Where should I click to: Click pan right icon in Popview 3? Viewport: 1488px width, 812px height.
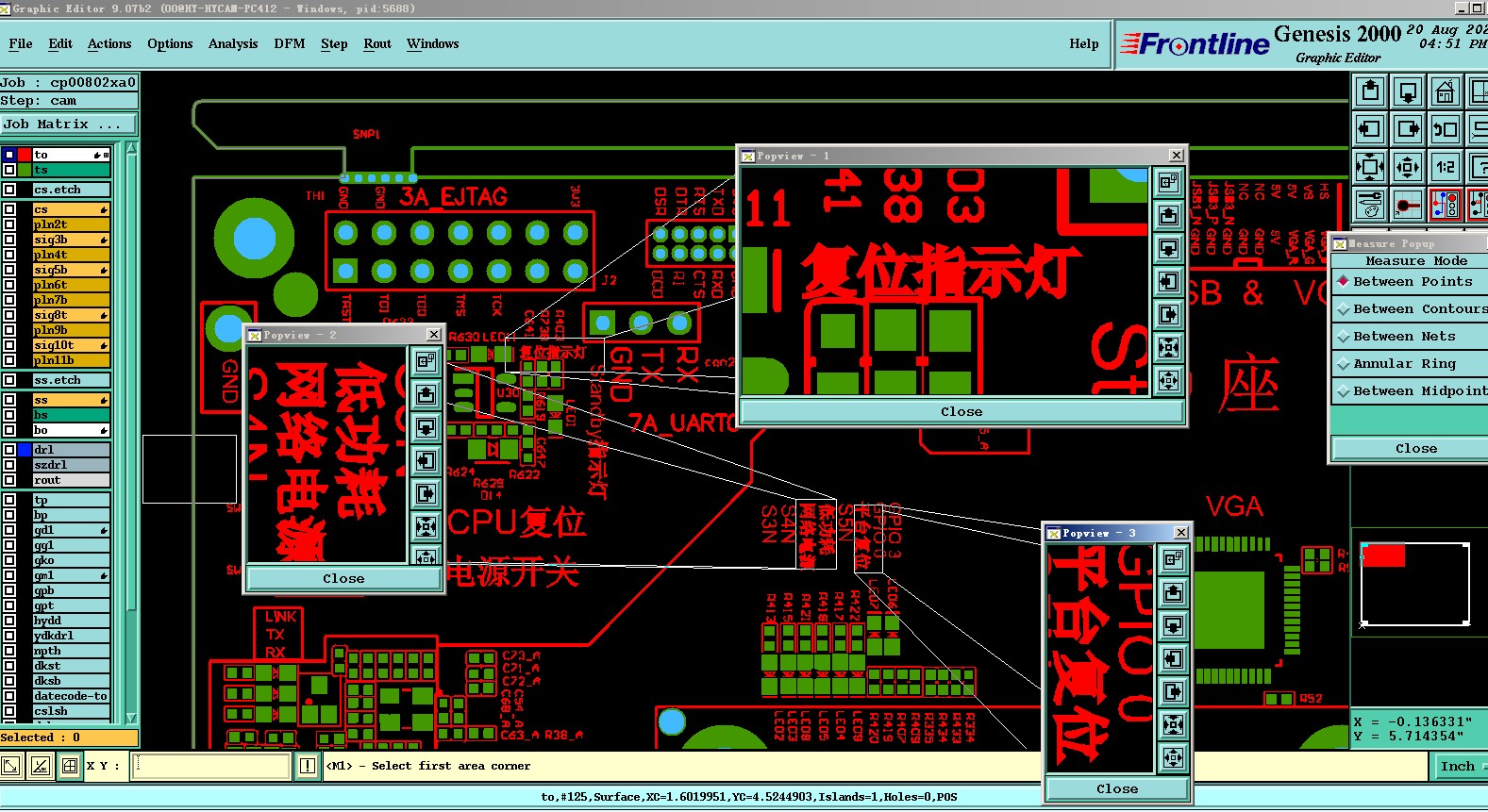click(x=1173, y=691)
